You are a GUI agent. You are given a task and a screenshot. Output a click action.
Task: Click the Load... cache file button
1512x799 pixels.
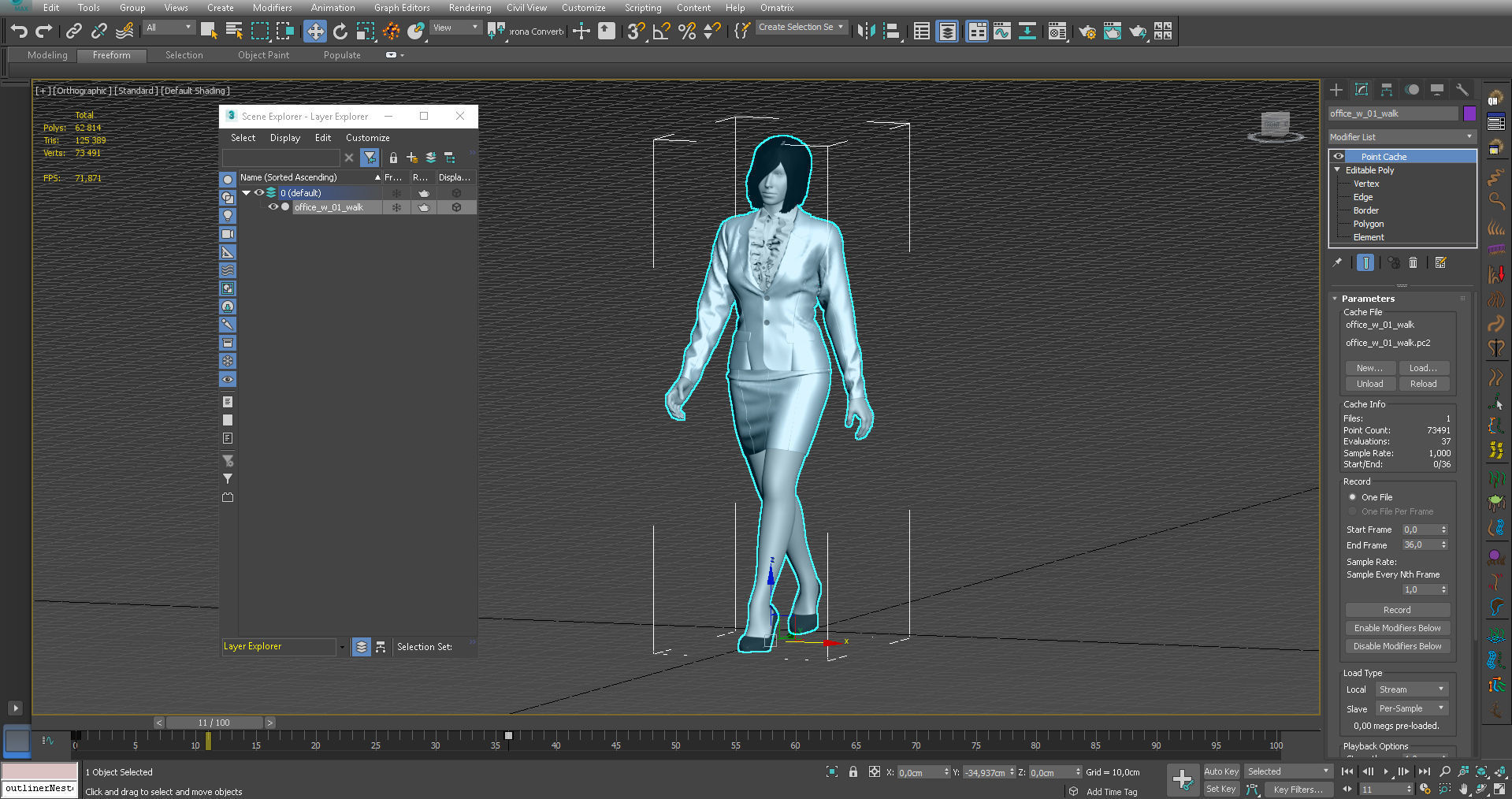(1423, 368)
